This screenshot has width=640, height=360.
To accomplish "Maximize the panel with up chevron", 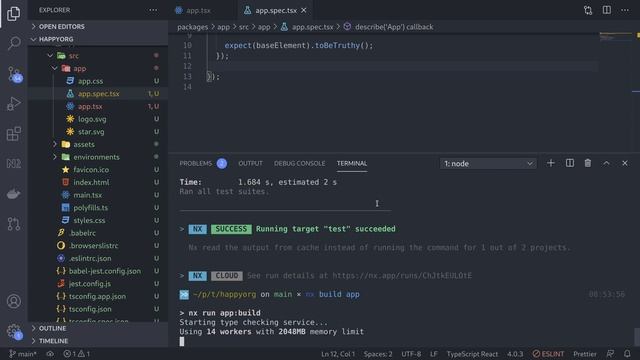I will pos(607,163).
